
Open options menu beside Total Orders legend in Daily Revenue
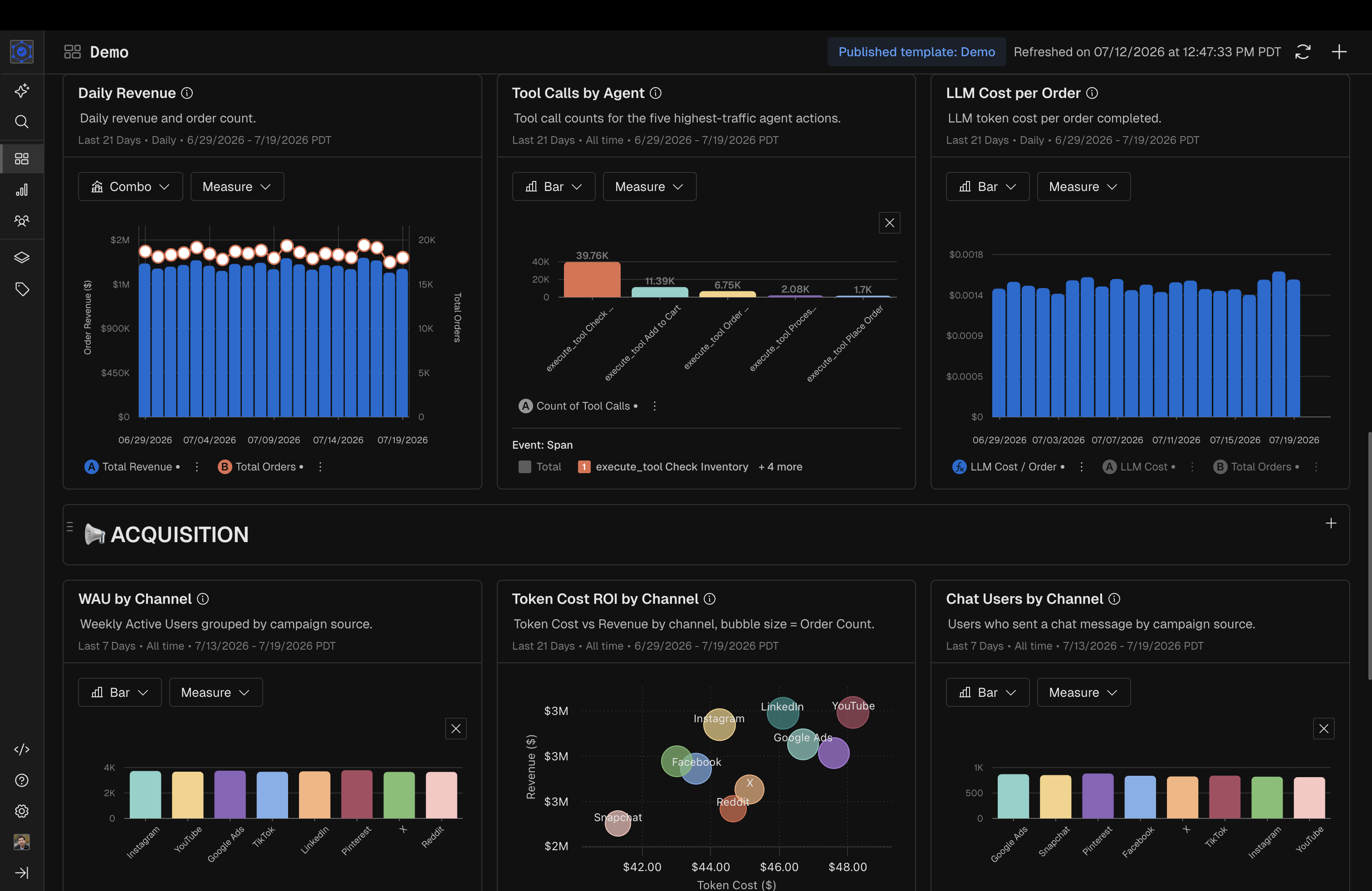[320, 467]
